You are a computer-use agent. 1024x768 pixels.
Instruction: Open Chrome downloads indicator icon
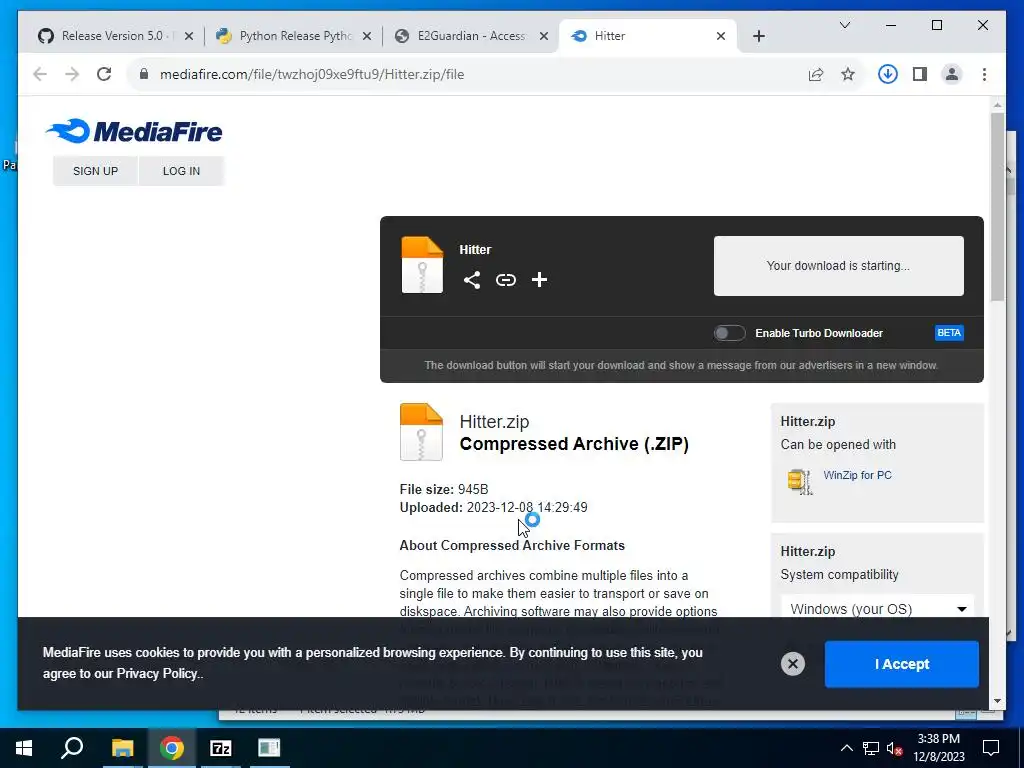(887, 74)
